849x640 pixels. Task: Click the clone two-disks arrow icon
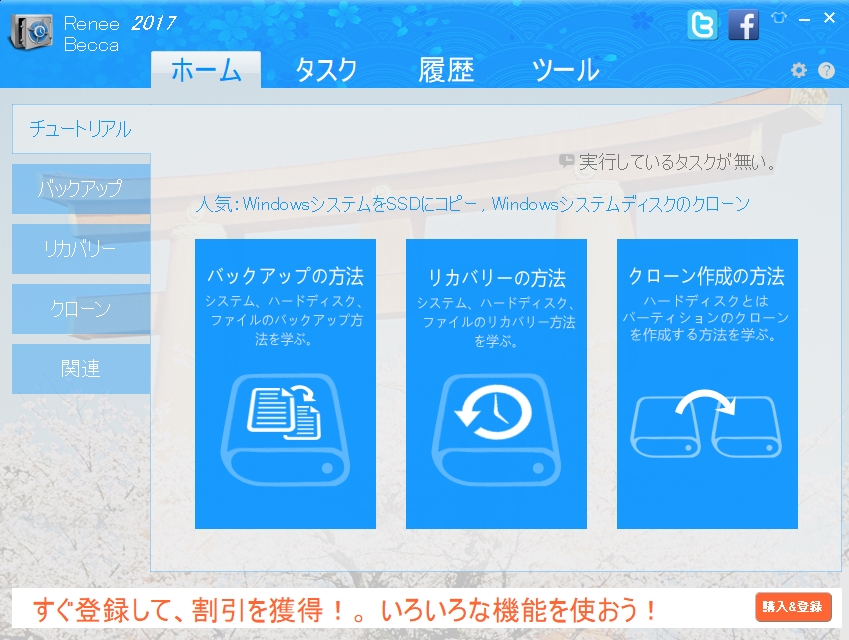[706, 423]
